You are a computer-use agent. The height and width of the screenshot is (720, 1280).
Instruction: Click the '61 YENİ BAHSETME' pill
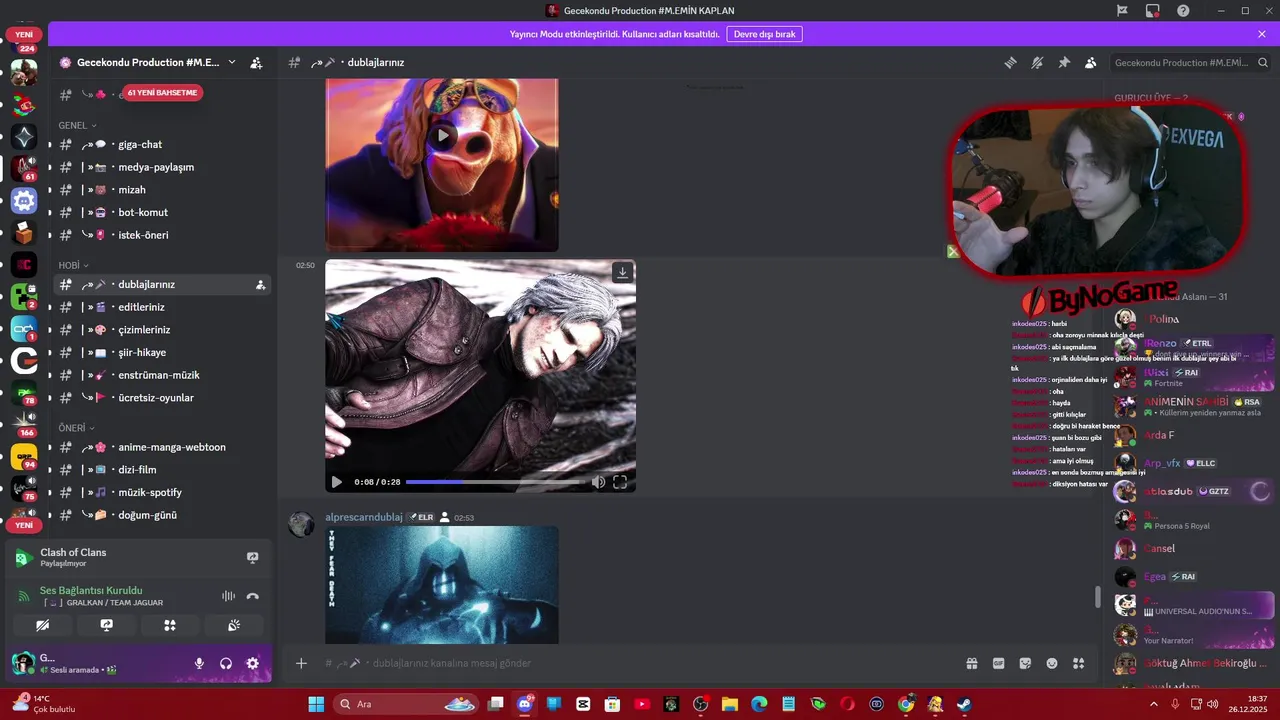[x=163, y=93]
